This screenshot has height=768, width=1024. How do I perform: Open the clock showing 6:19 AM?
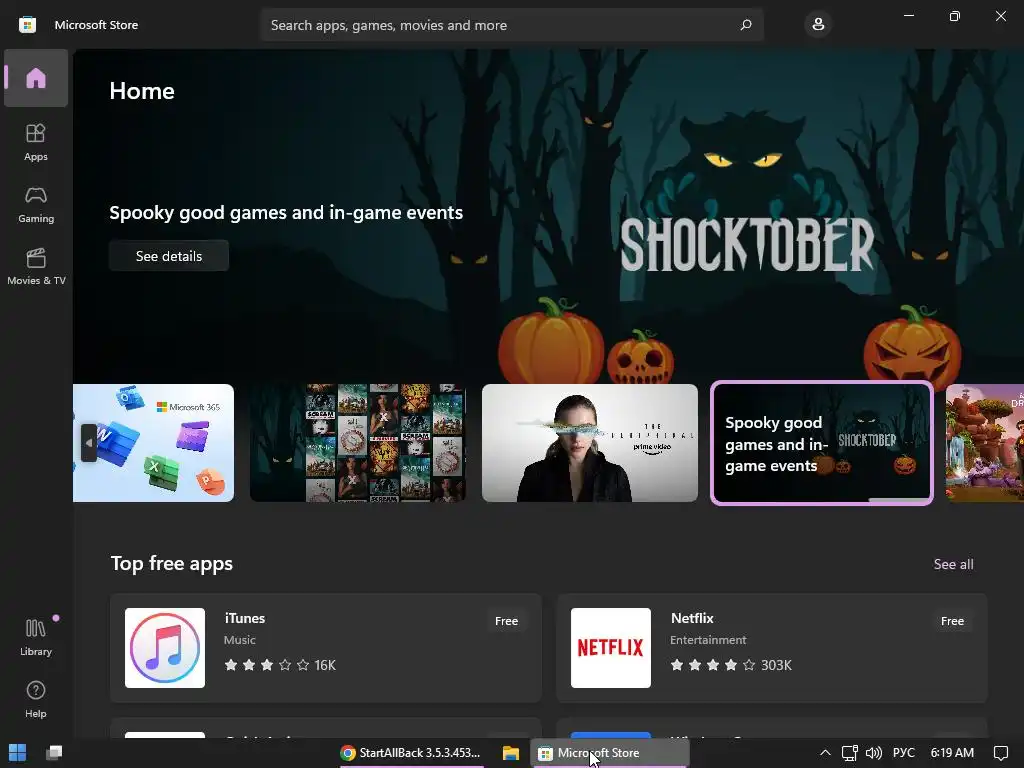click(952, 753)
